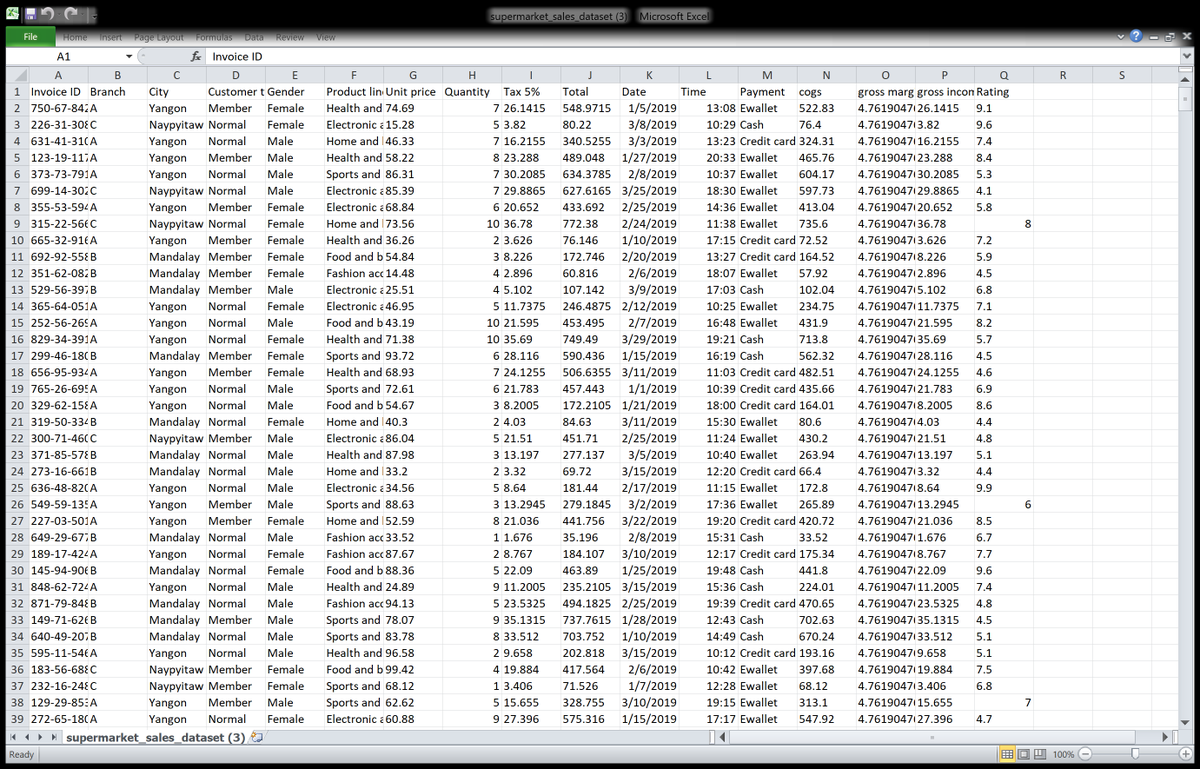Click the 100% zoom level button

coord(1063,754)
